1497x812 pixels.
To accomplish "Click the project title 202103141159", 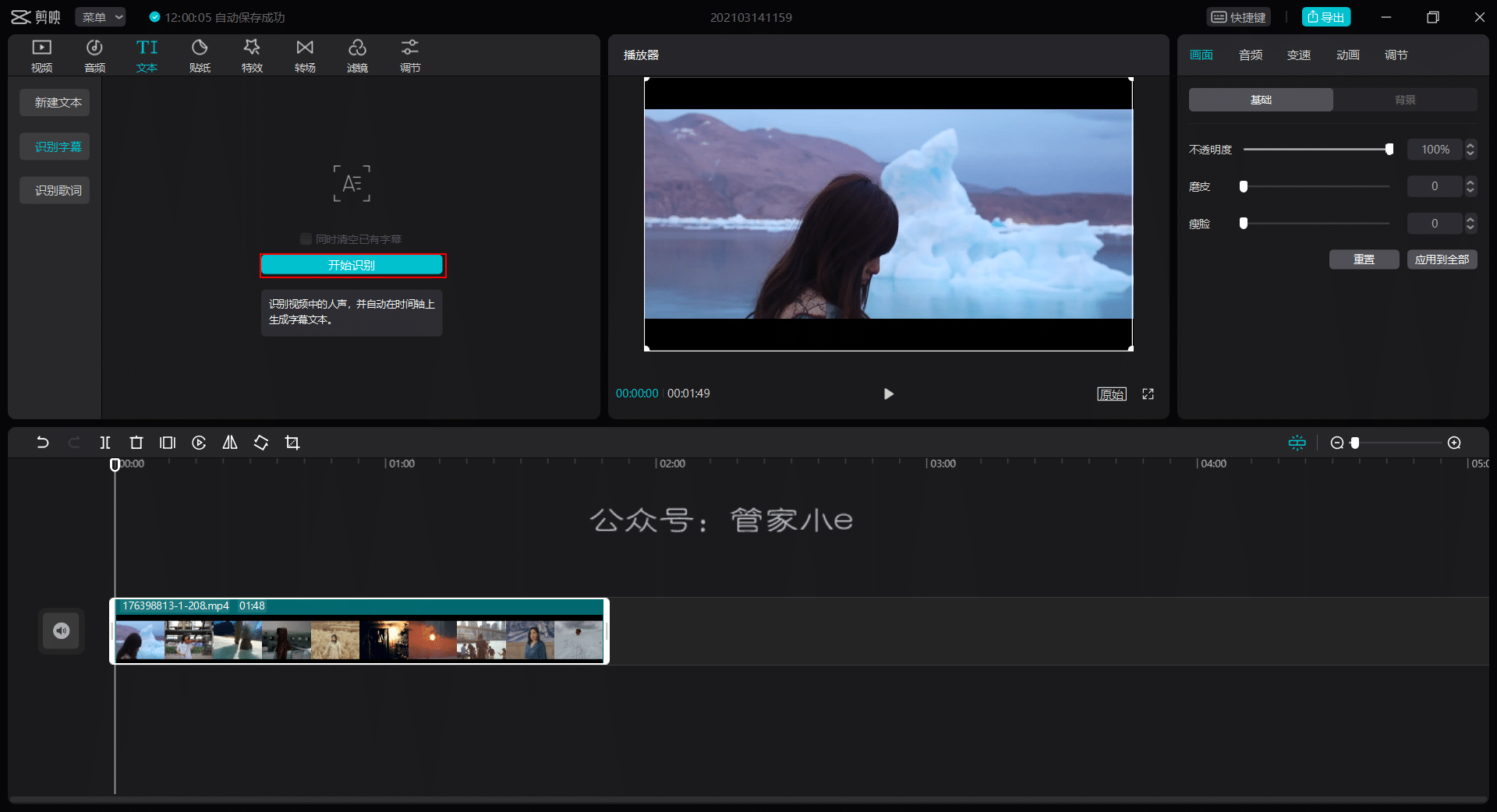I will click(751, 17).
